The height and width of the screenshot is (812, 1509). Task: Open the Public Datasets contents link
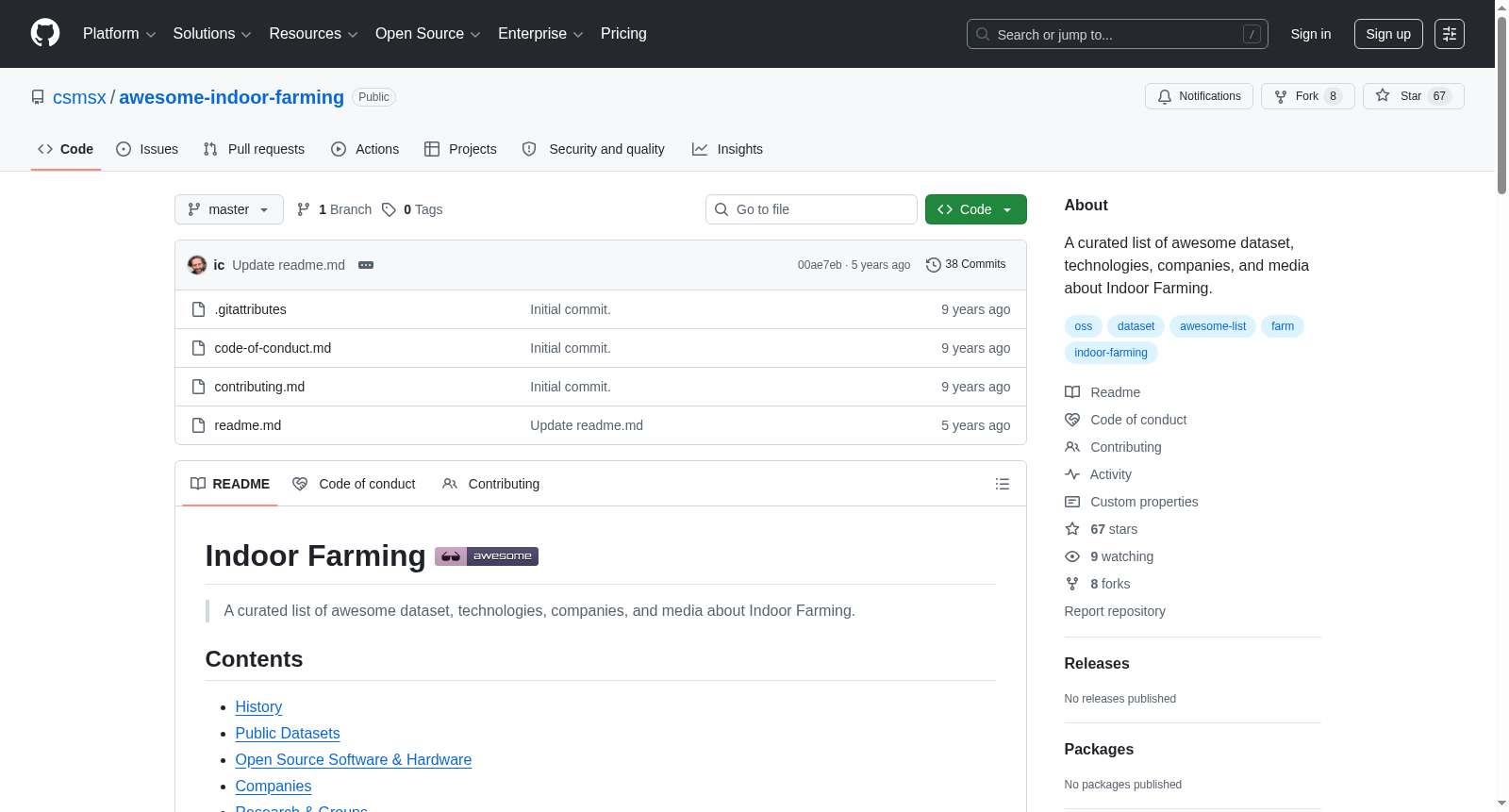click(x=288, y=734)
